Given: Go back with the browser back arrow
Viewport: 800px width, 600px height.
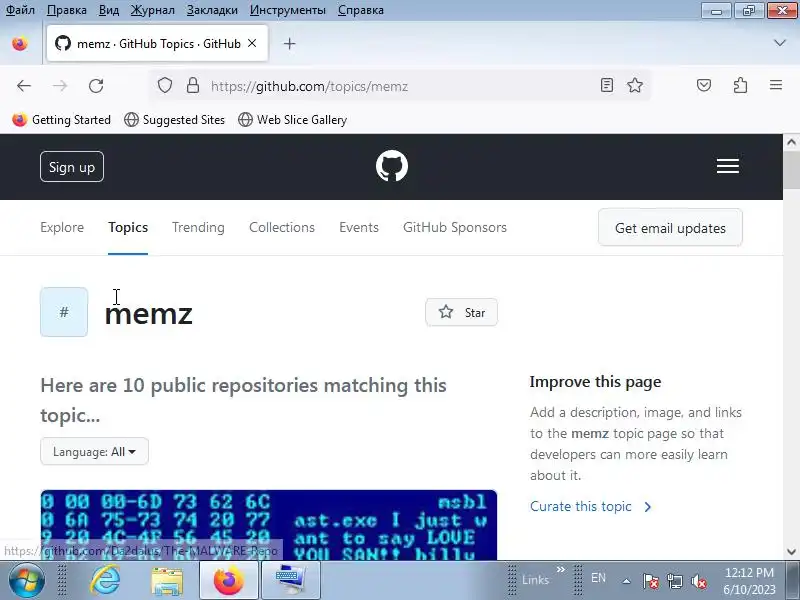Looking at the screenshot, I should click(x=24, y=86).
